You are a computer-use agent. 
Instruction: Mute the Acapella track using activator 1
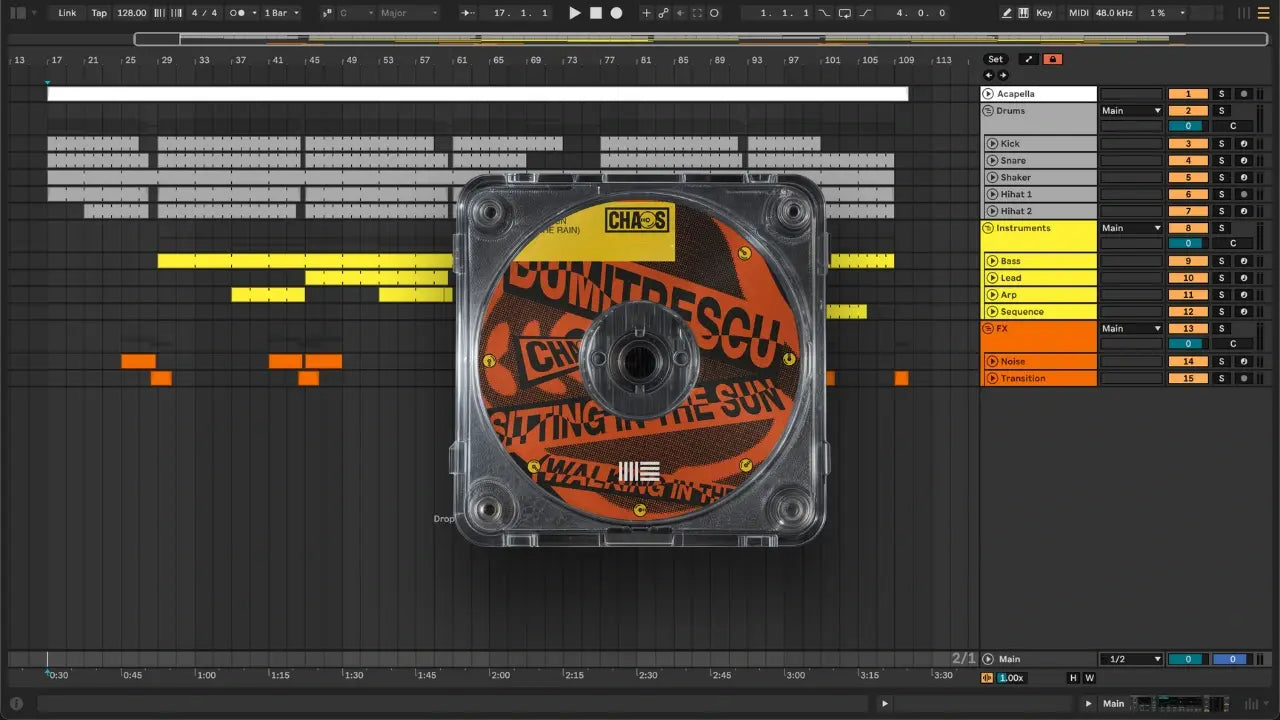click(x=1188, y=94)
